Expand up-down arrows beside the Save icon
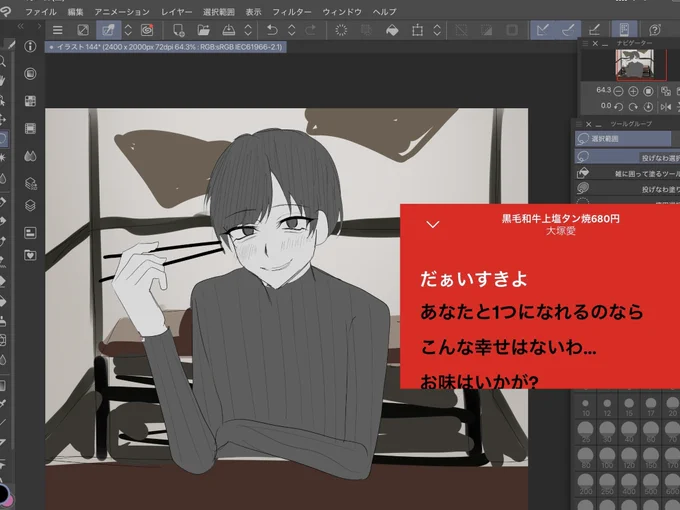The image size is (680, 510). (248, 30)
